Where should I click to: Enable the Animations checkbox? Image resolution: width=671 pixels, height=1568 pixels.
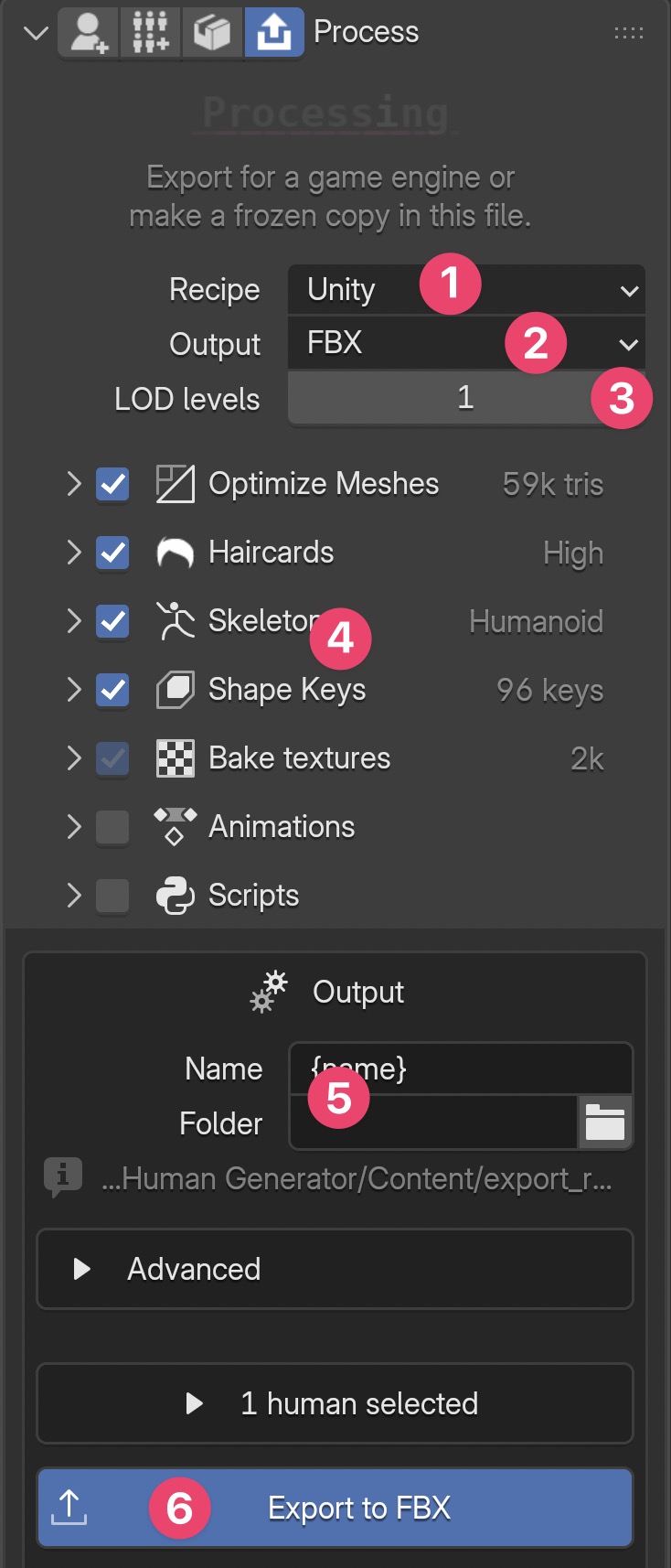(112, 827)
